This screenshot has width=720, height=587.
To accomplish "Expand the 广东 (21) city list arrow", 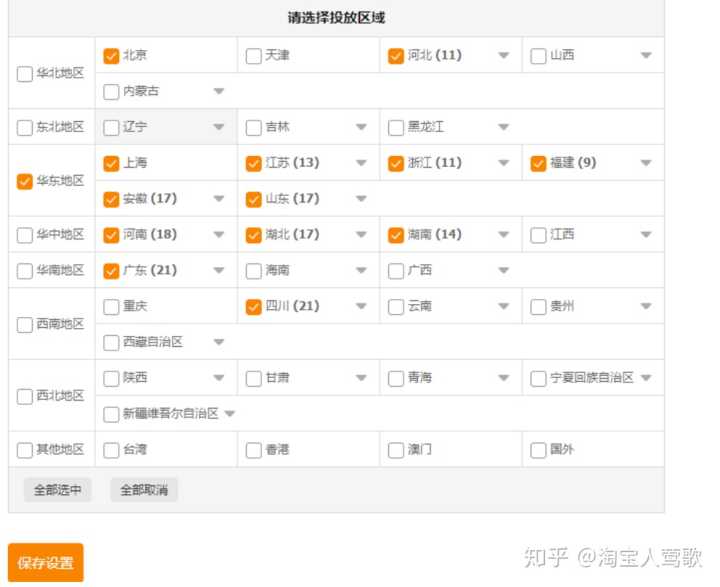I will pyautogui.click(x=218, y=271).
